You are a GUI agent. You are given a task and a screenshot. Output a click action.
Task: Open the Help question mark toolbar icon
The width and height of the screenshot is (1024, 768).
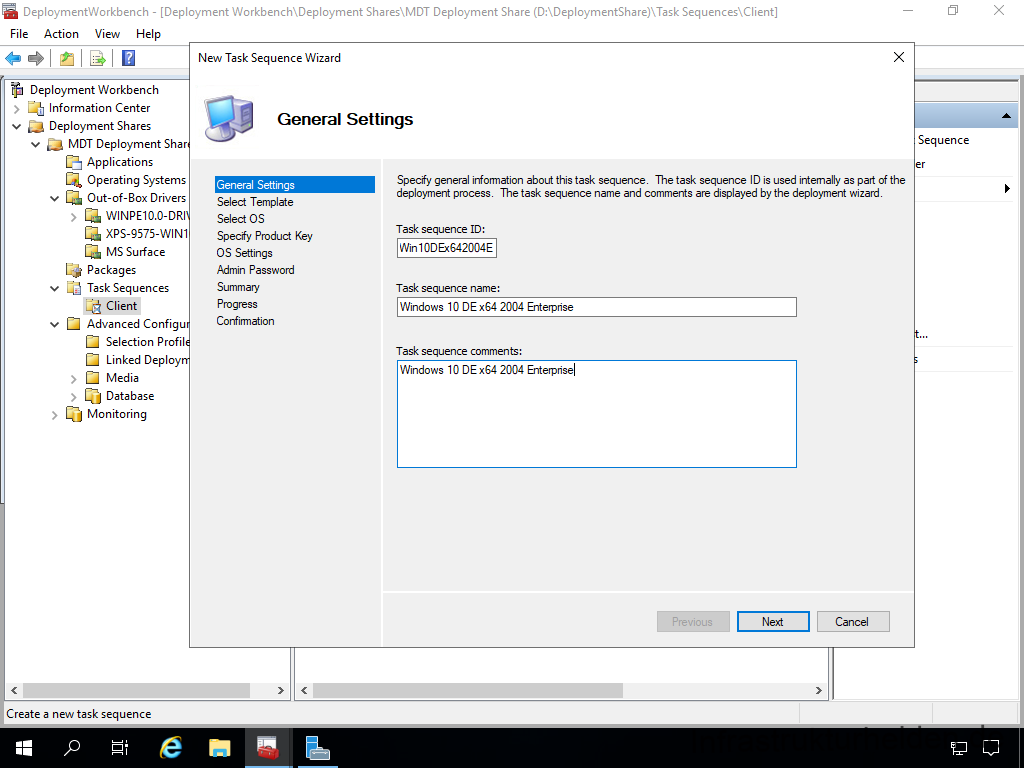[x=129, y=58]
